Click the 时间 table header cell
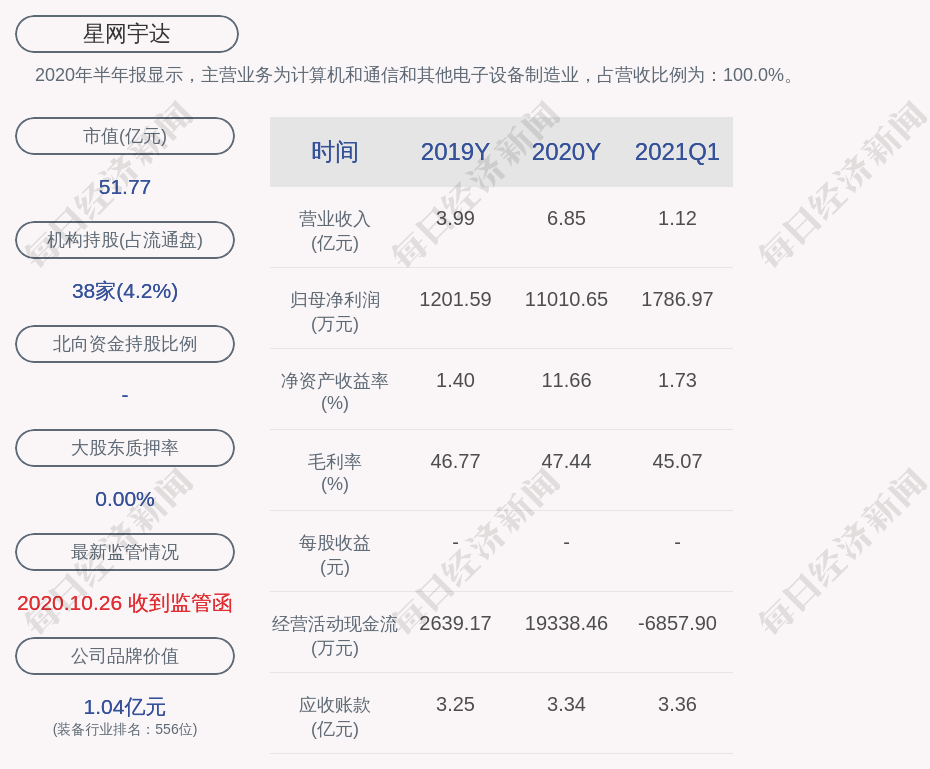930x769 pixels. (x=335, y=152)
